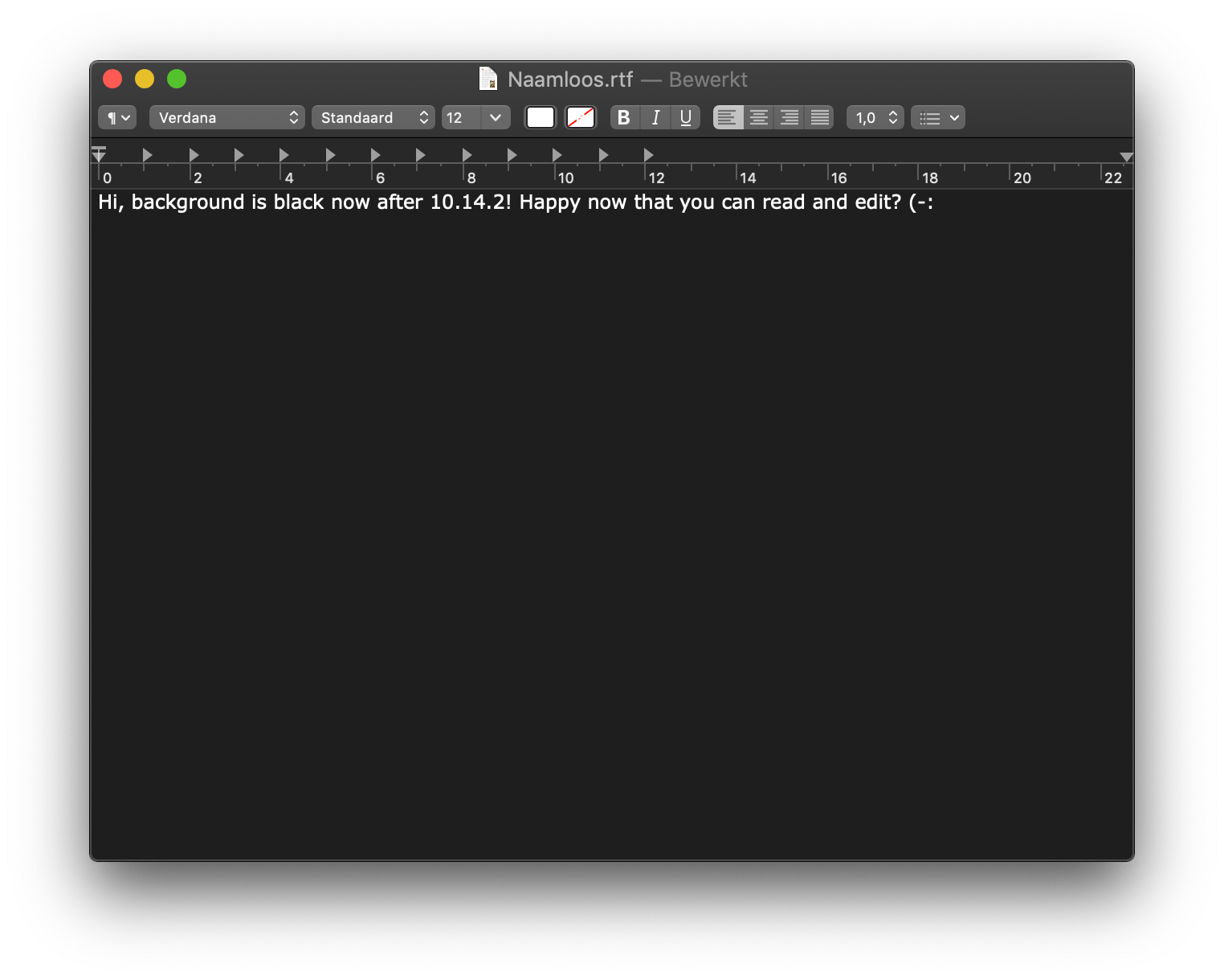Open the white text color swatch
The height and width of the screenshot is (980, 1224).
(x=541, y=118)
